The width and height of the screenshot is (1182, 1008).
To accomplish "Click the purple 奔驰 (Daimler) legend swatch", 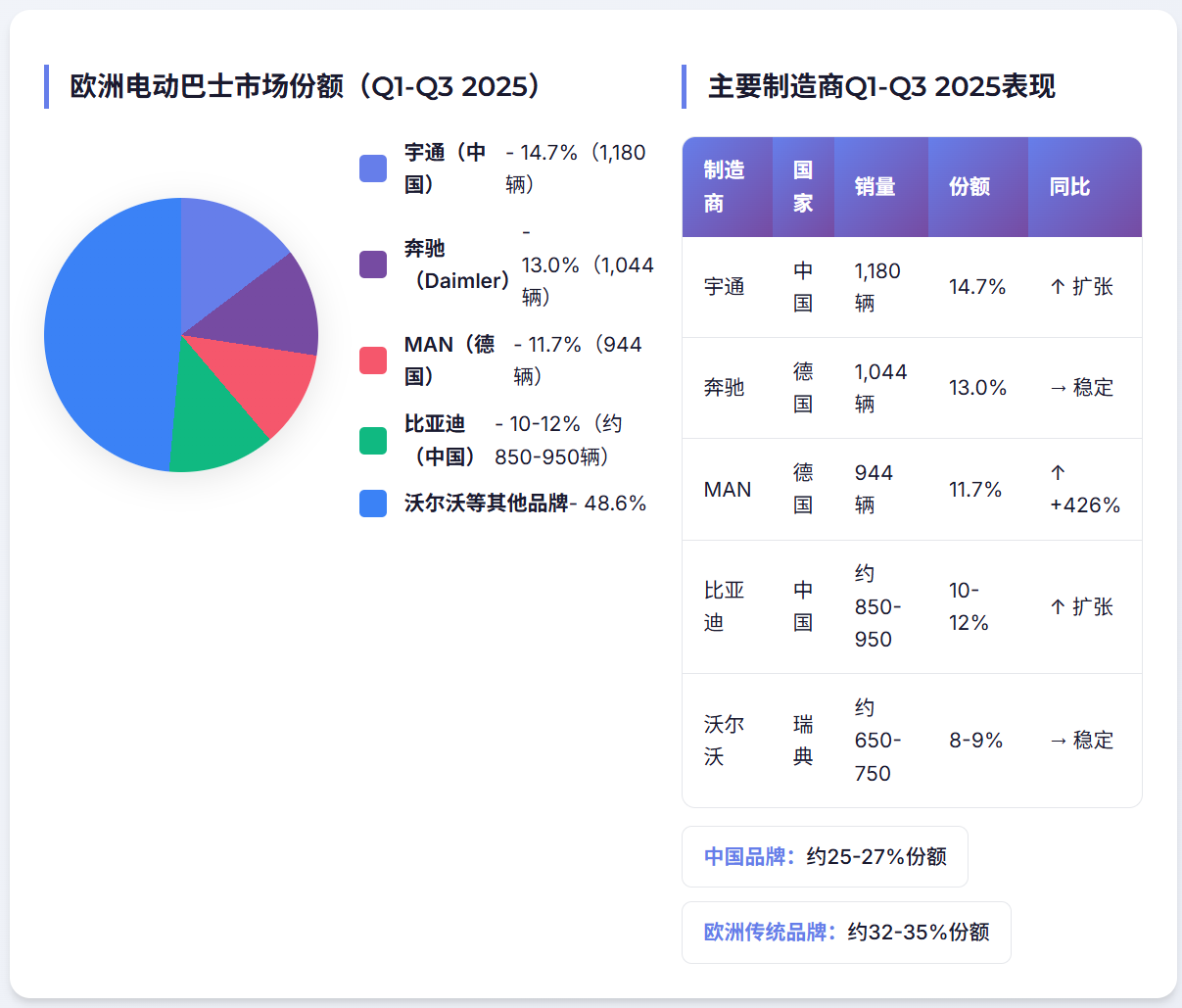I will point(373,264).
